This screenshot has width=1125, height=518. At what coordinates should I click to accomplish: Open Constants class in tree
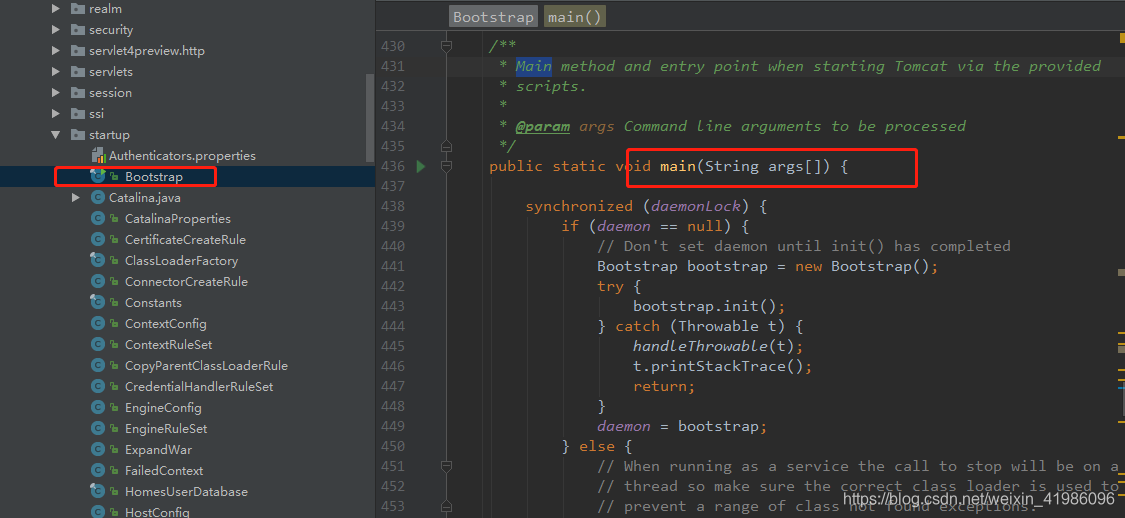tap(154, 303)
